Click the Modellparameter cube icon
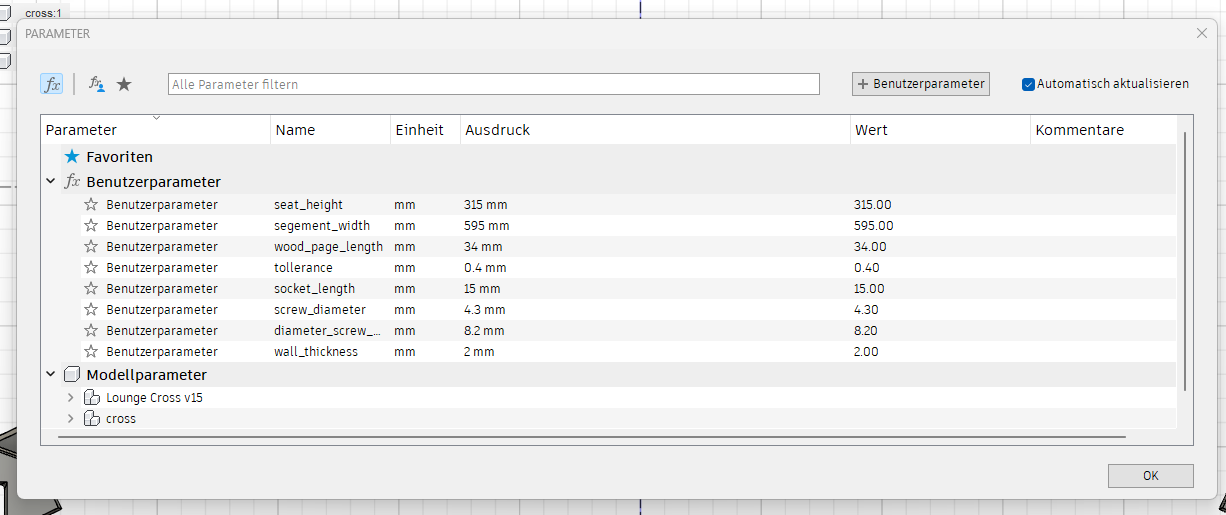 (72, 375)
